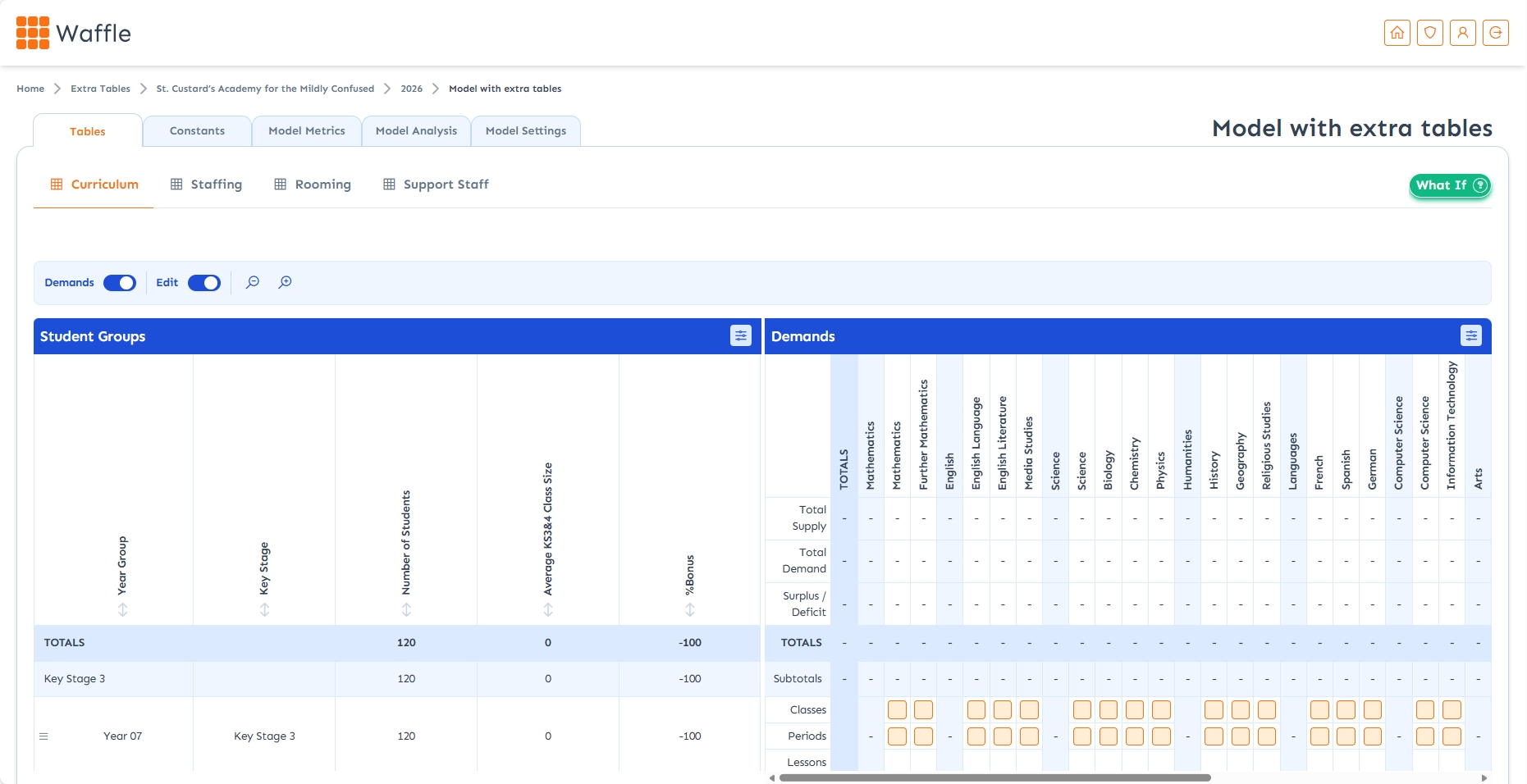
Task: Open the user profile icon
Action: pos(1462,33)
